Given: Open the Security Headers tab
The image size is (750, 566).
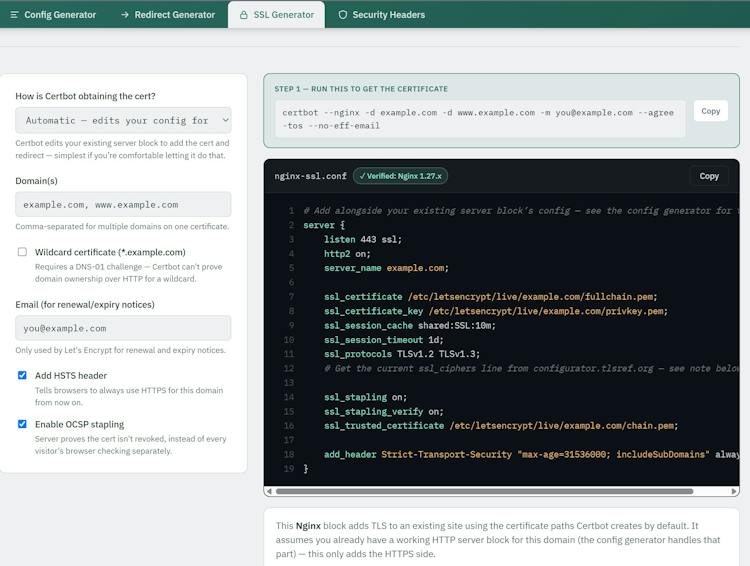Looking at the screenshot, I should [x=382, y=15].
